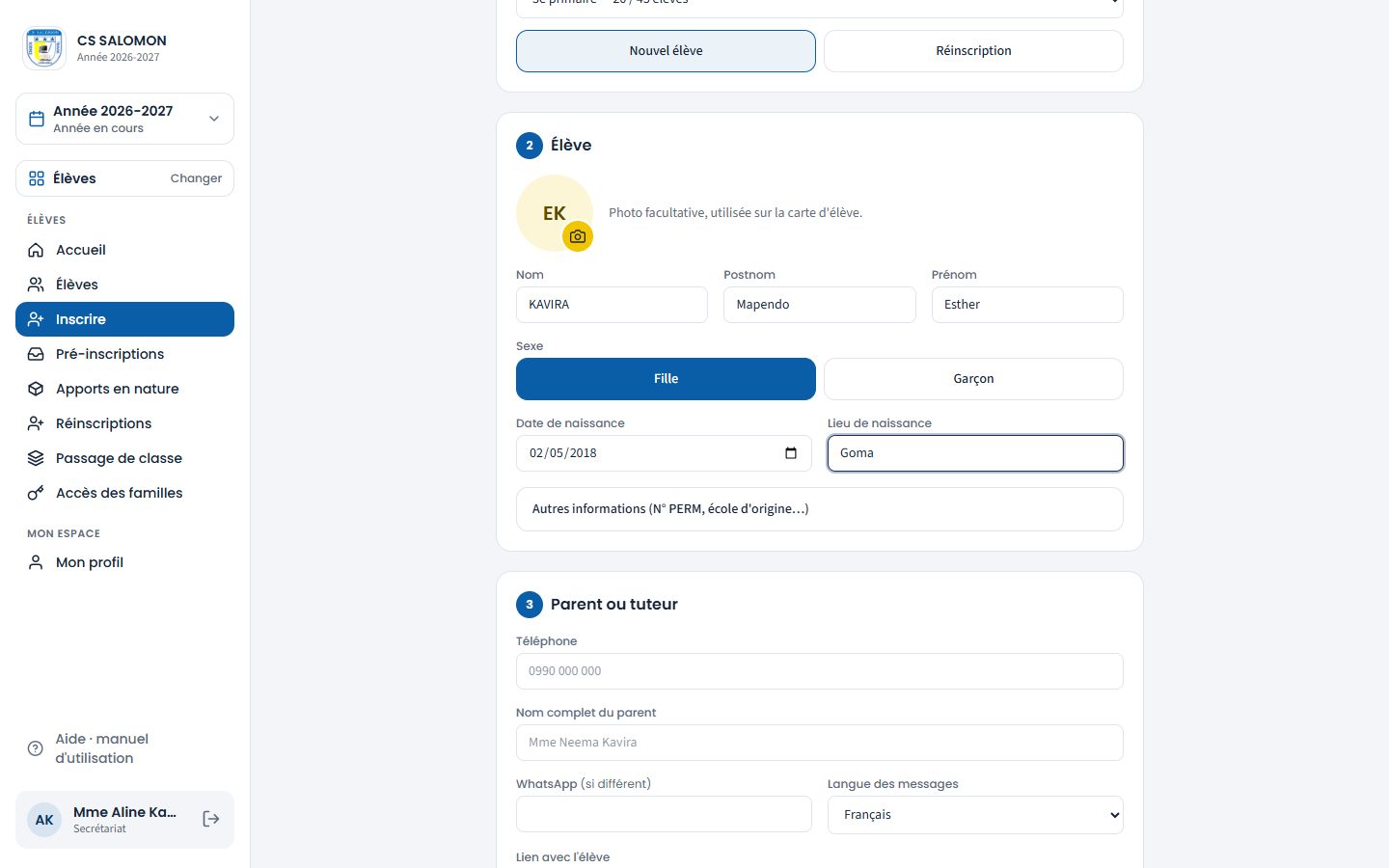Click the Nom complet du parent field

[820, 743]
